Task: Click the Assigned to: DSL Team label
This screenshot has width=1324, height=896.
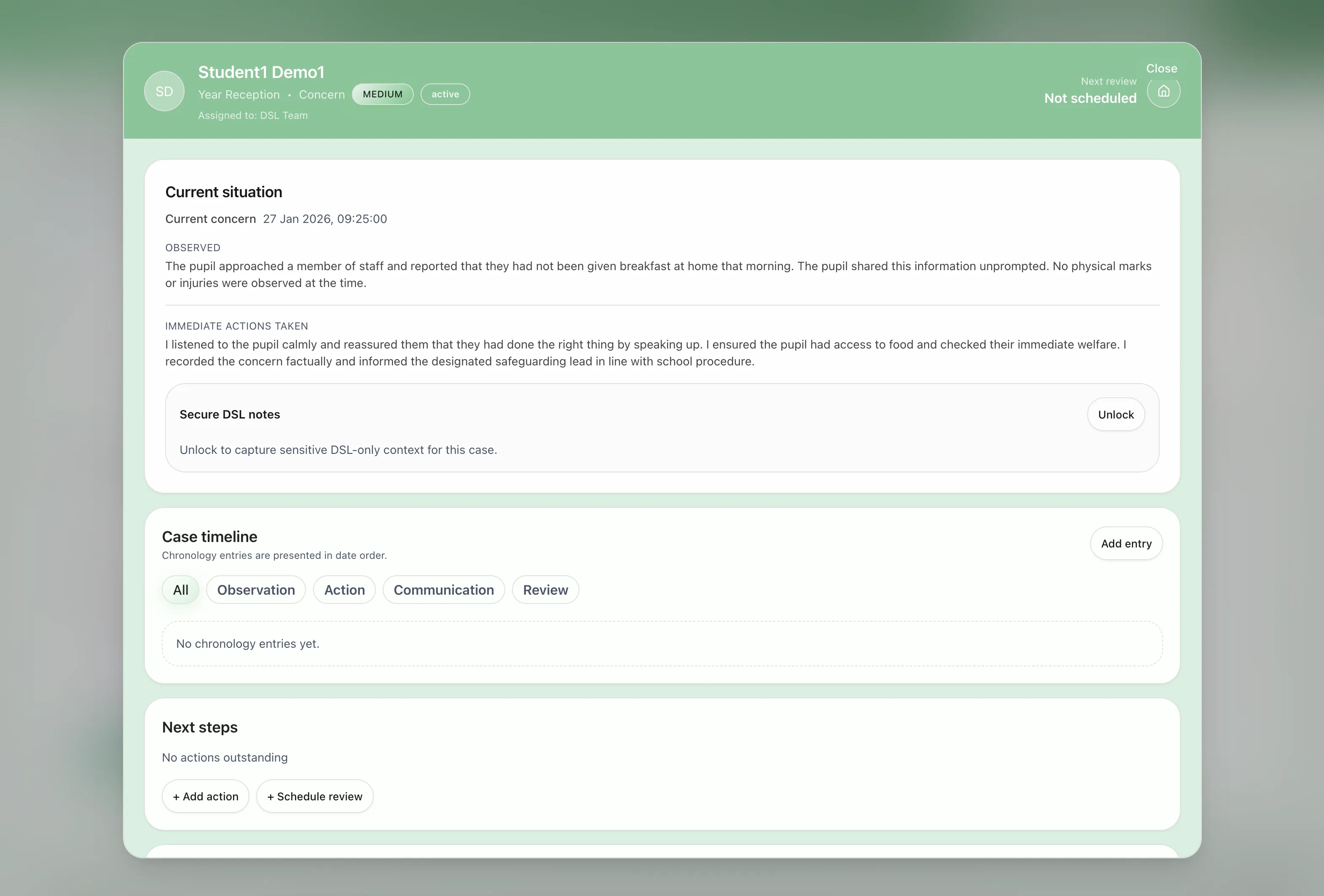Action: 253,115
